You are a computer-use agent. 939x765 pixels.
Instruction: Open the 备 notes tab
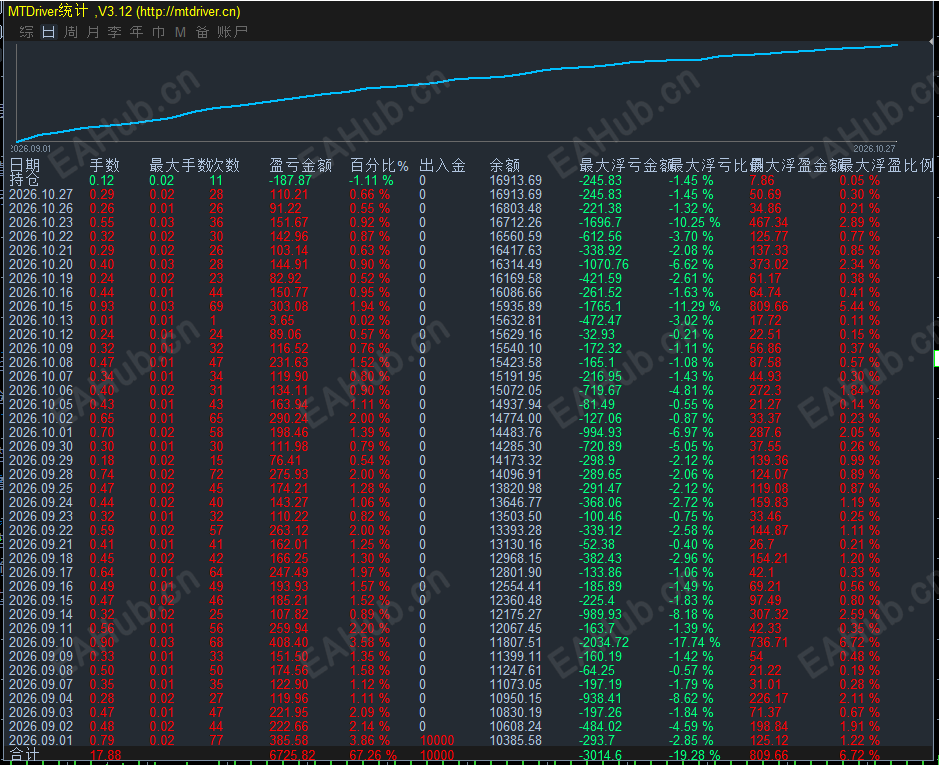tap(202, 32)
